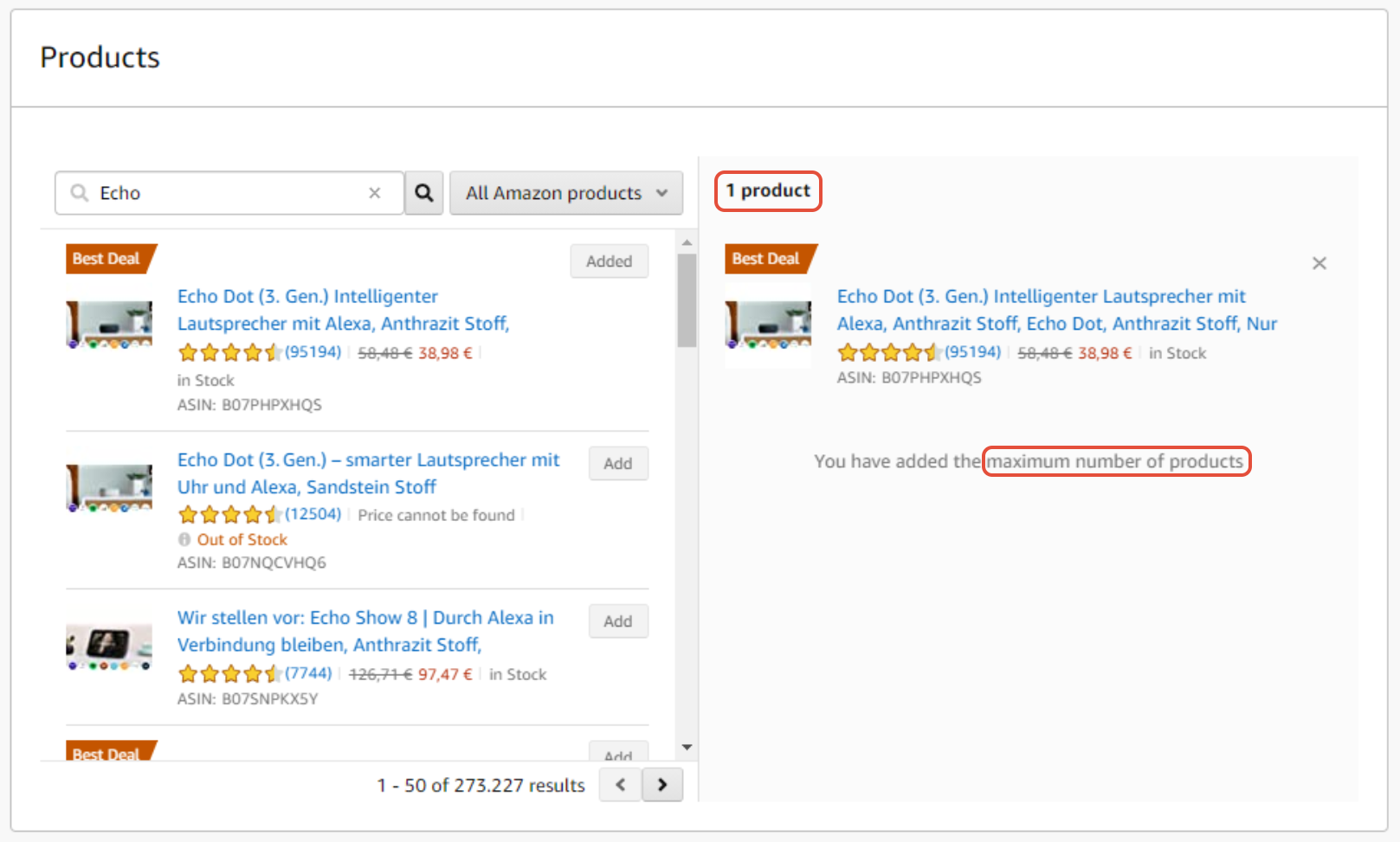Click 1 - 50 of 273.227 results text

(481, 785)
